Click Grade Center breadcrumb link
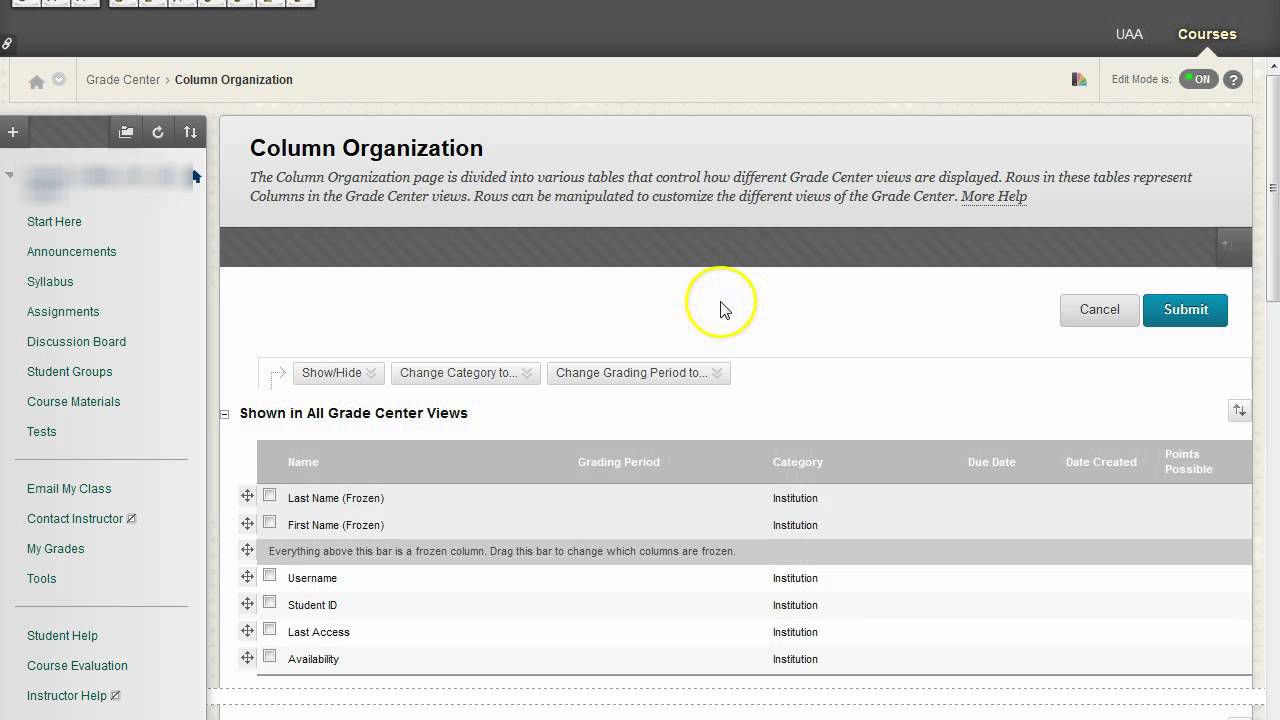Screen dimensions: 1280x720 [123, 80]
